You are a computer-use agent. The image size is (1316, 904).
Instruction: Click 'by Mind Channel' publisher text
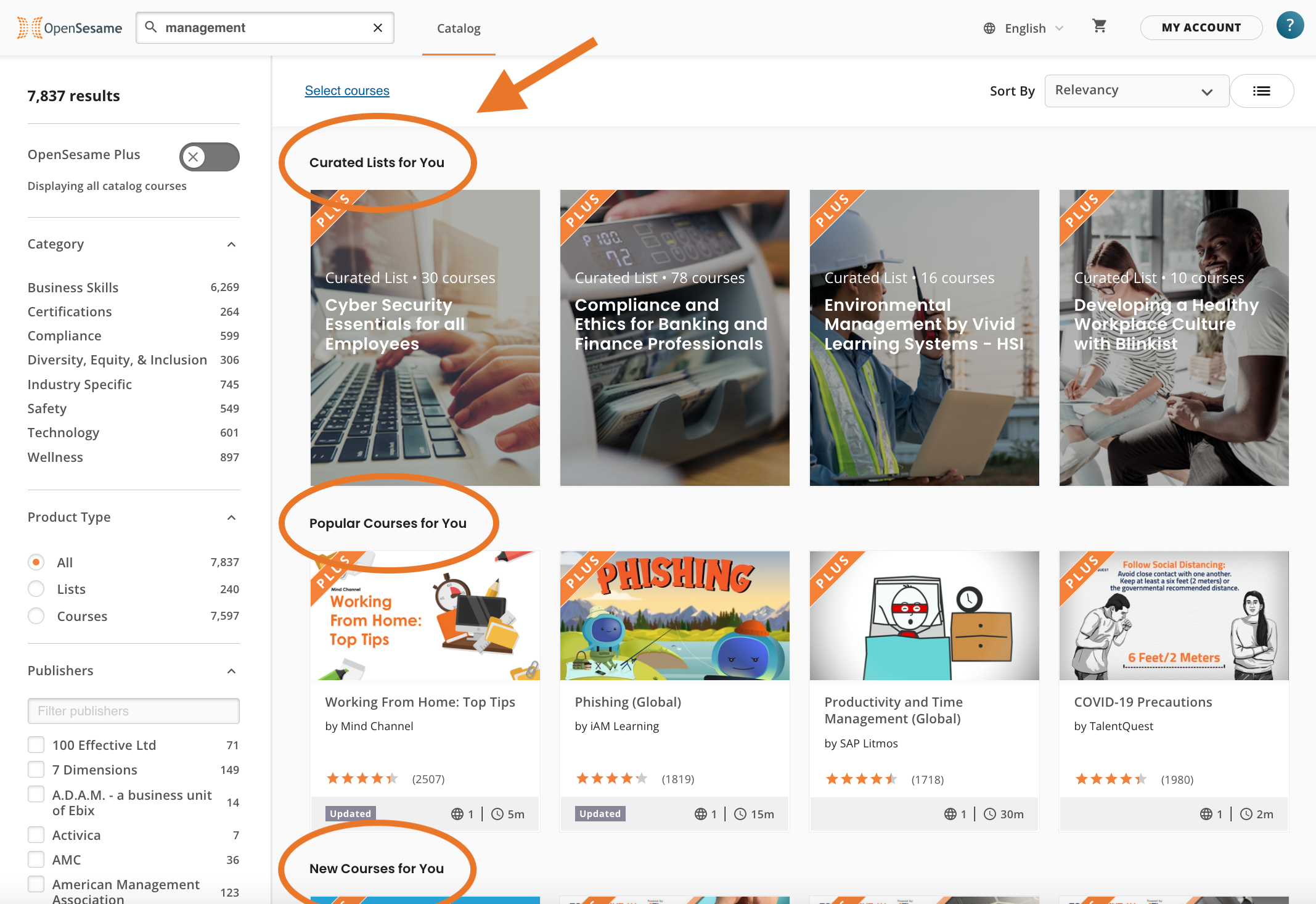point(369,726)
